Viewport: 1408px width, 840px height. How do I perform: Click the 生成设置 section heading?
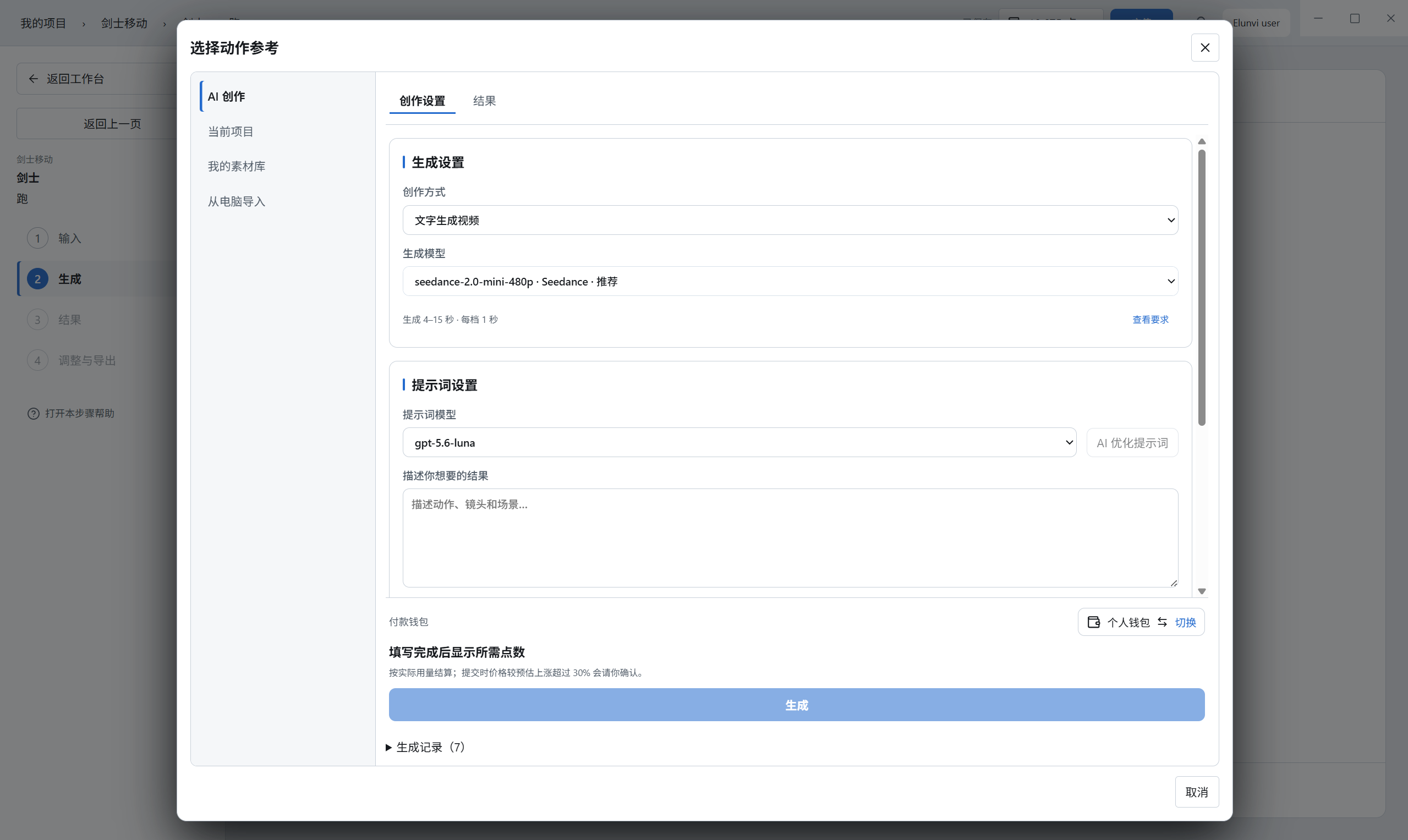[437, 162]
